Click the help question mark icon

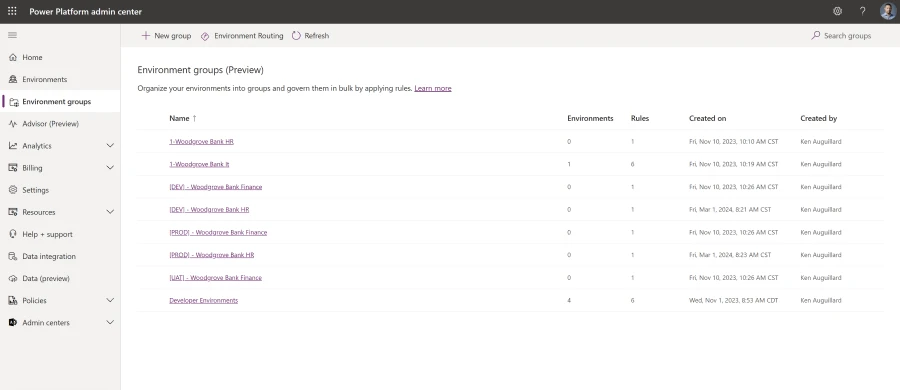click(862, 11)
